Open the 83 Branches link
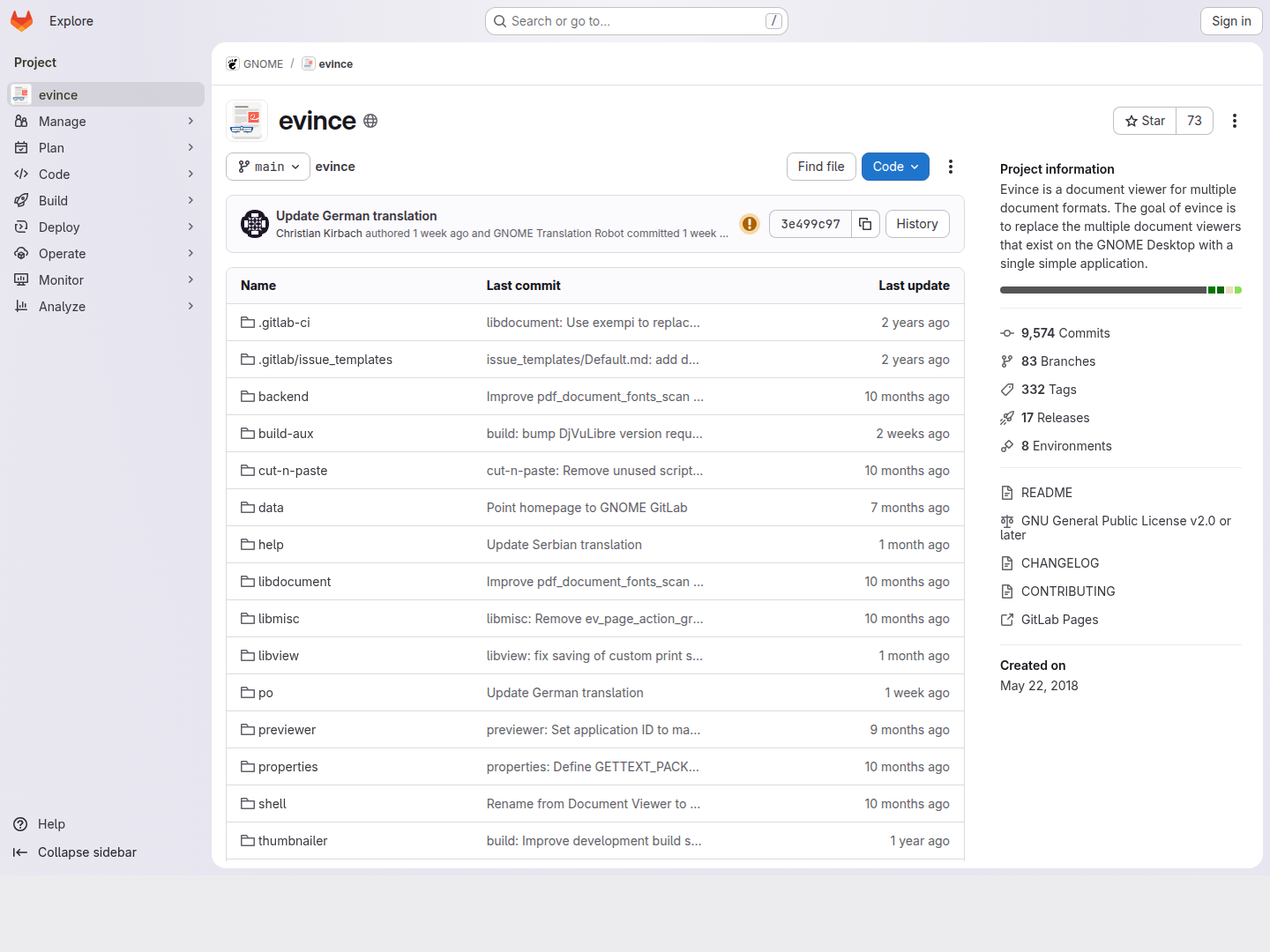Screen dimensions: 1270x952 pyautogui.click(x=1058, y=361)
